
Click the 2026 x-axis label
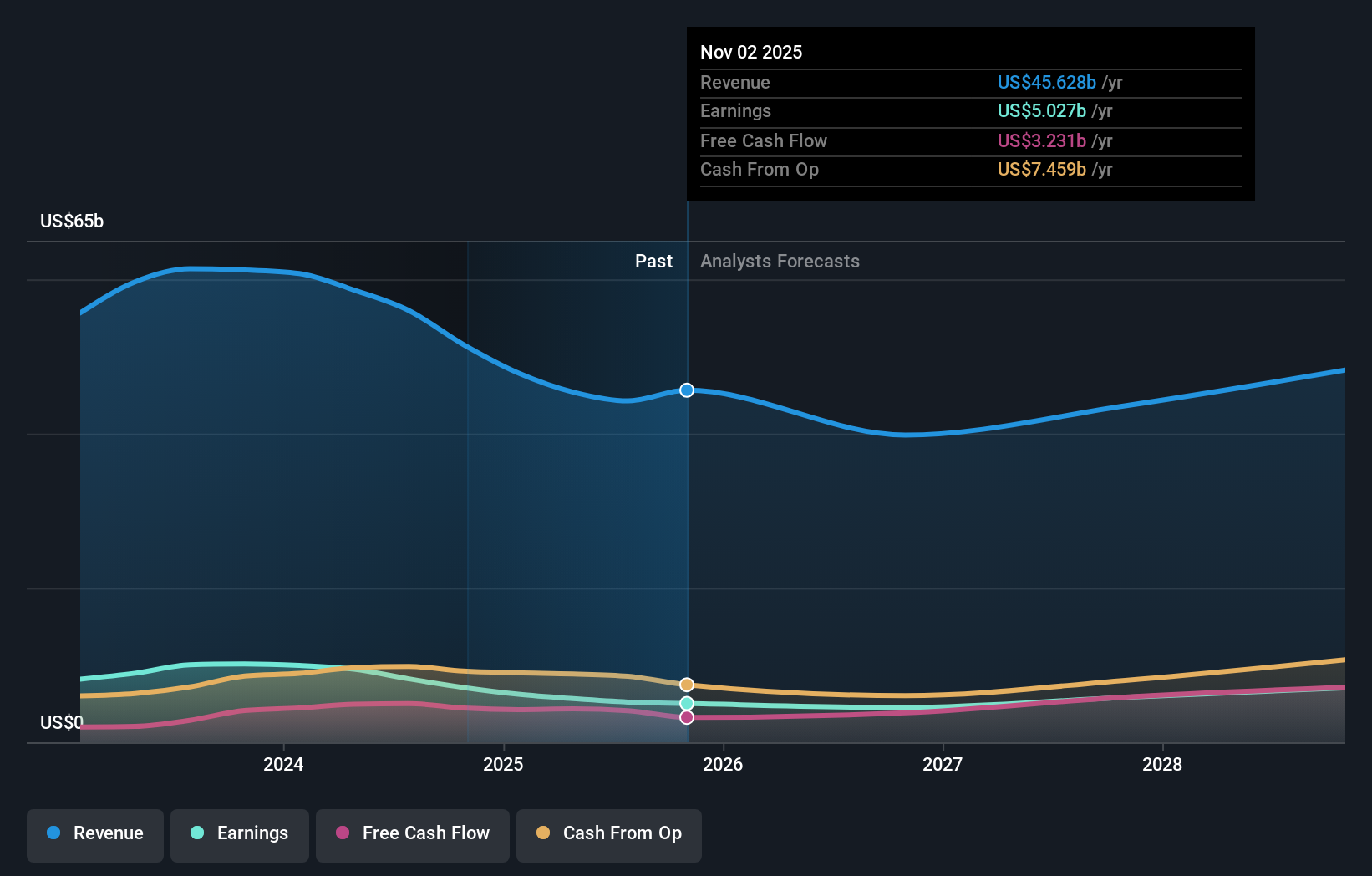pos(723,765)
